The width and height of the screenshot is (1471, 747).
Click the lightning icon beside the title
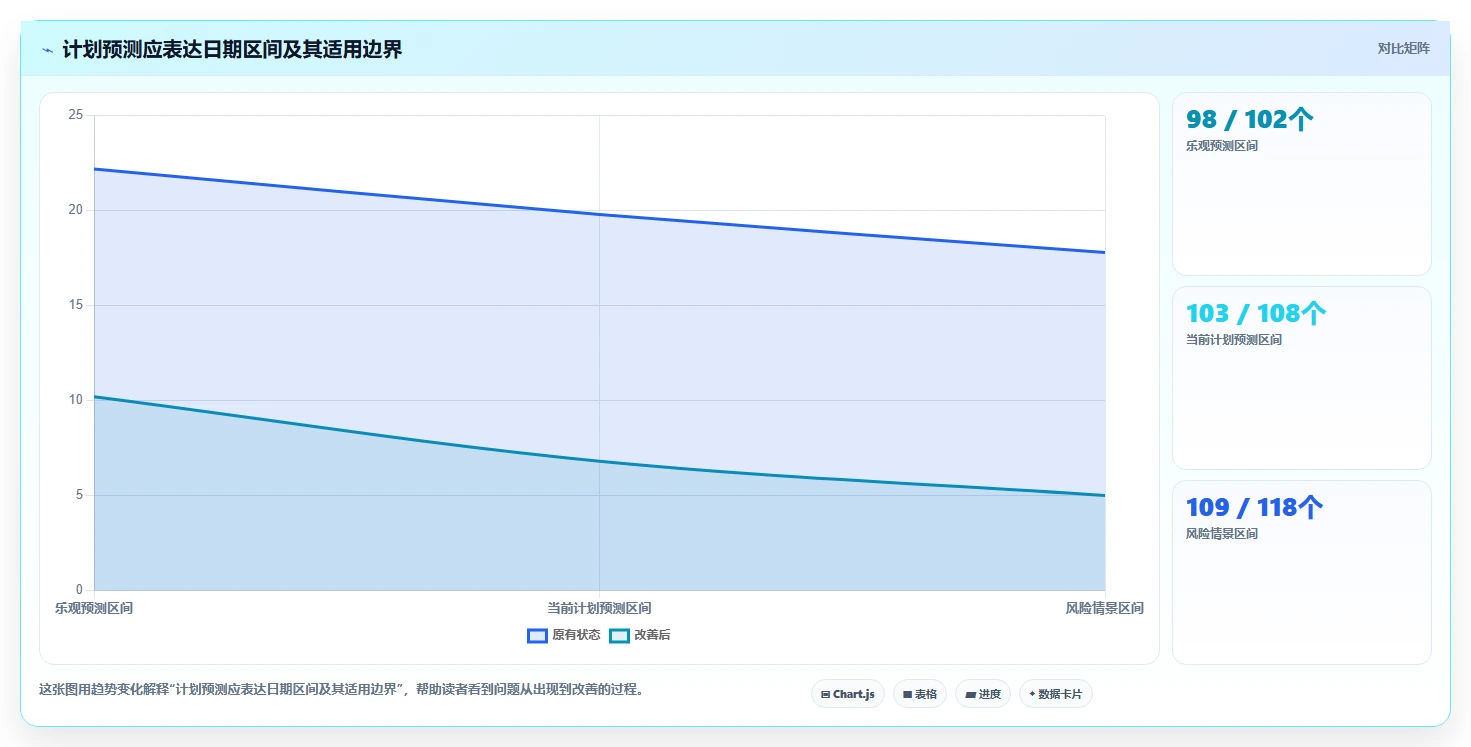(x=47, y=50)
